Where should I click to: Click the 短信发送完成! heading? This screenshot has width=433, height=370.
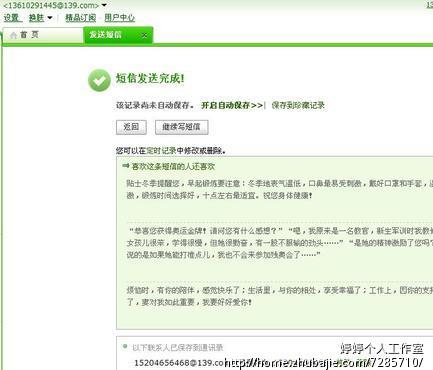click(x=150, y=79)
